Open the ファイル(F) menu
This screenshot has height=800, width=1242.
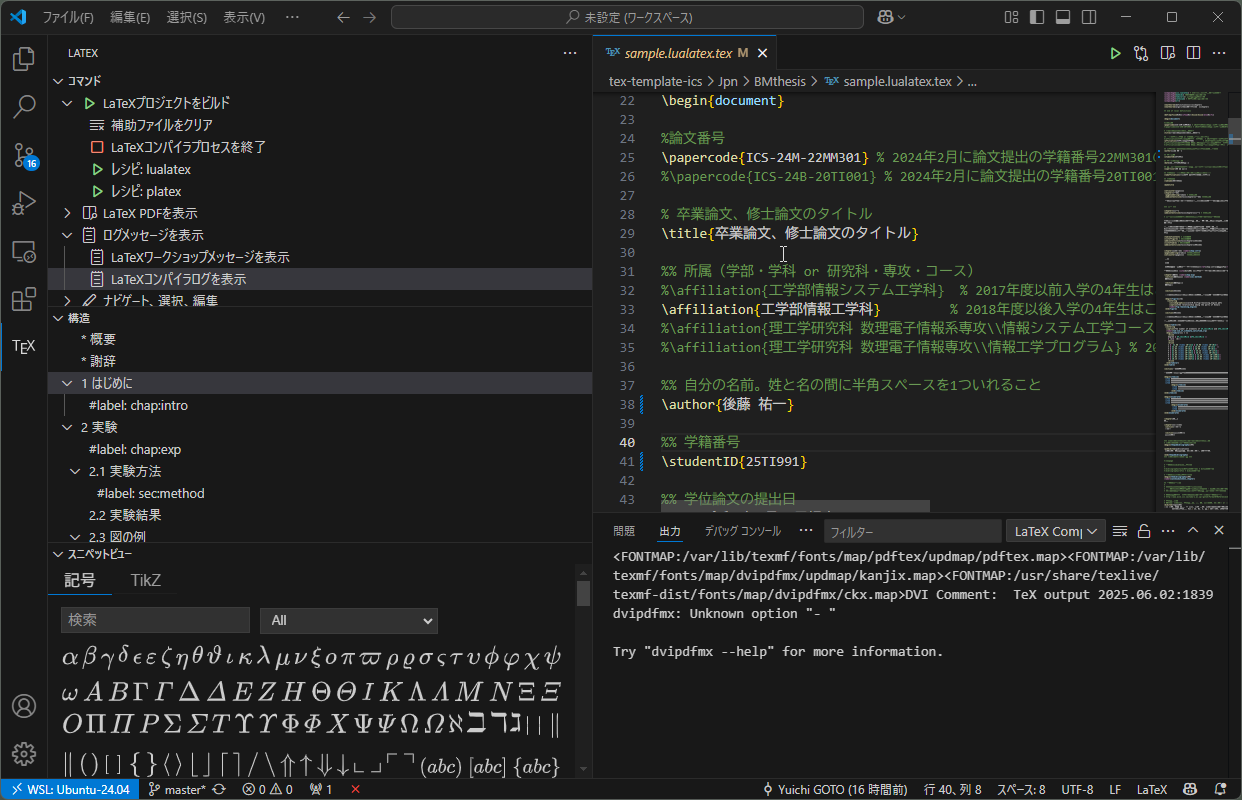pos(68,17)
